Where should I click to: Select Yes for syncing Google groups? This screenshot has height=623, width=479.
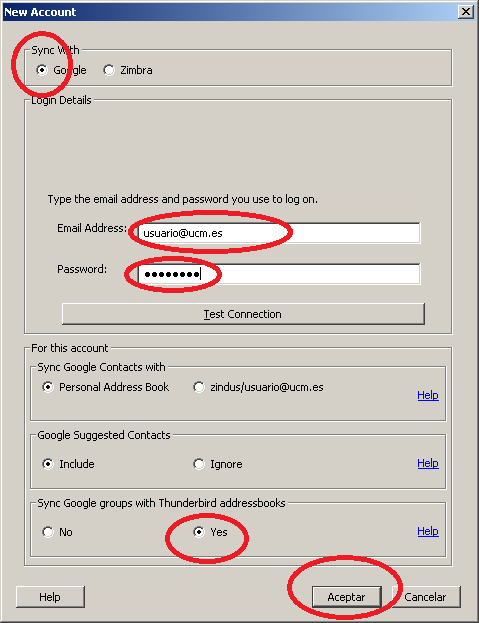pos(199,532)
